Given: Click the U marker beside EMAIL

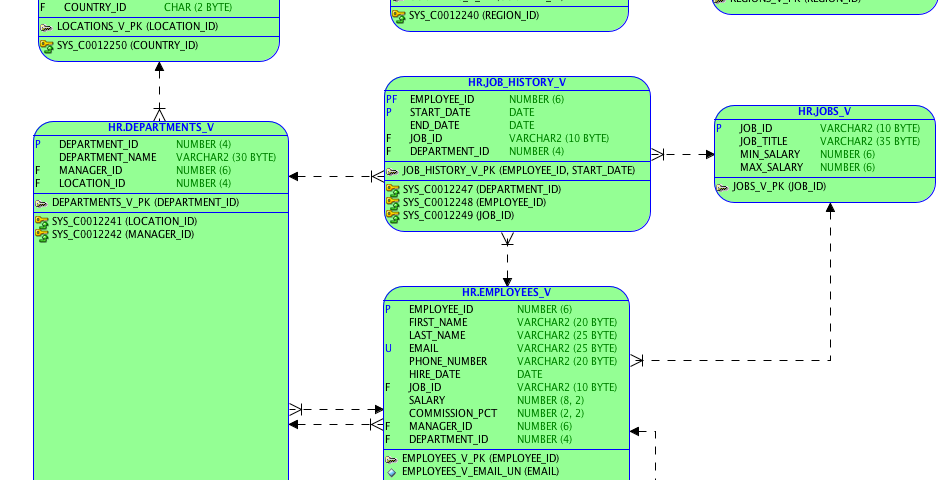Looking at the screenshot, I should coord(388,349).
